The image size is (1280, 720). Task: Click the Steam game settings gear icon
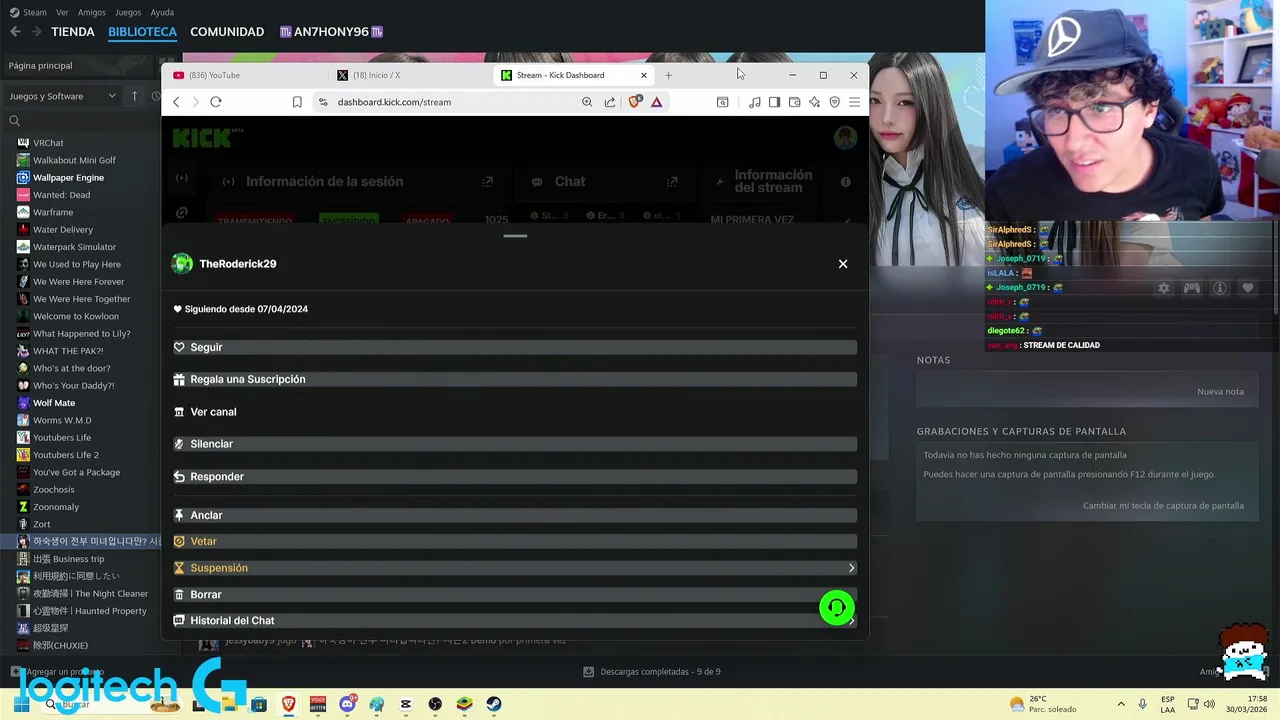click(x=1164, y=288)
